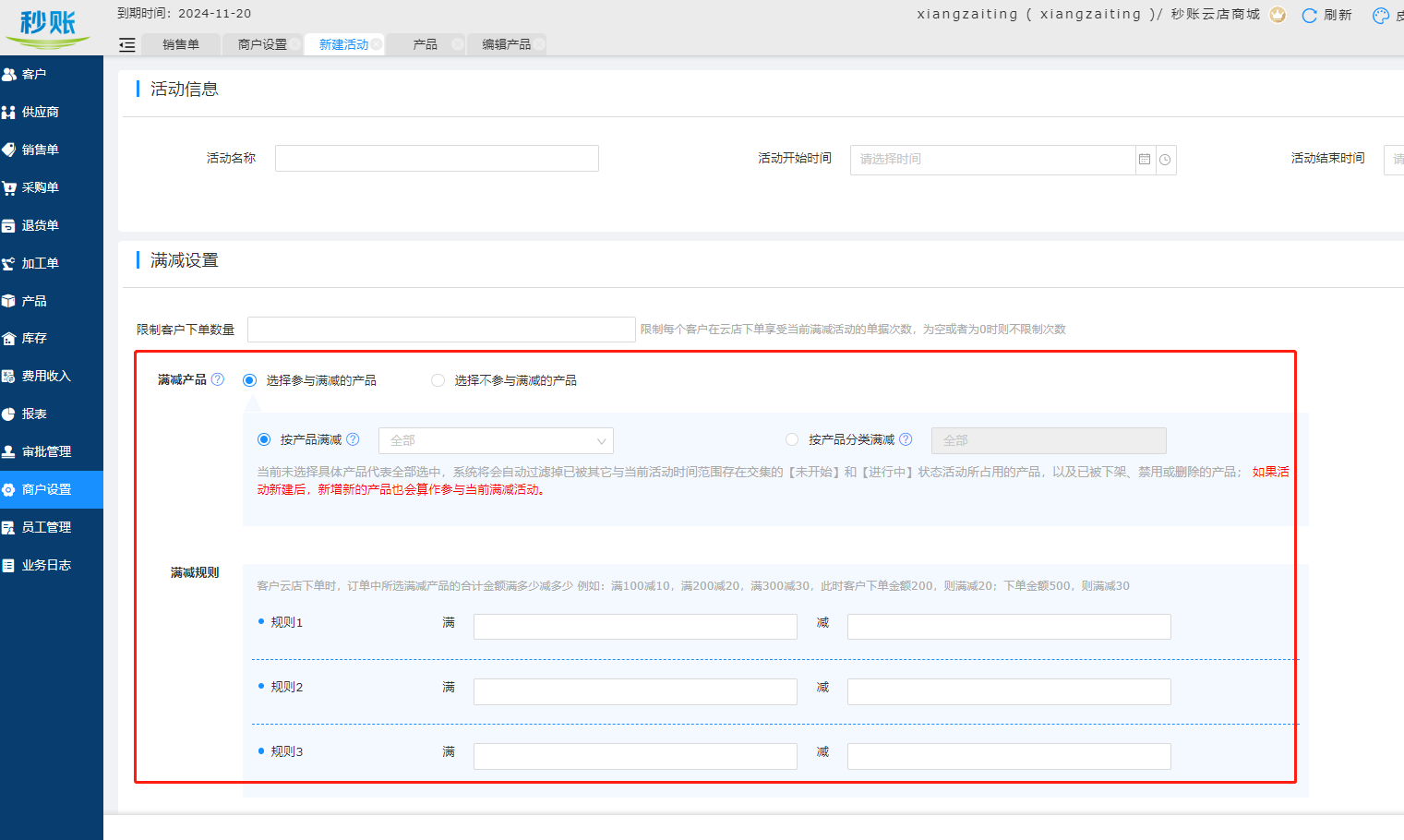Click the 刷新 text link
This screenshot has height=840, width=1404.
[1338, 15]
